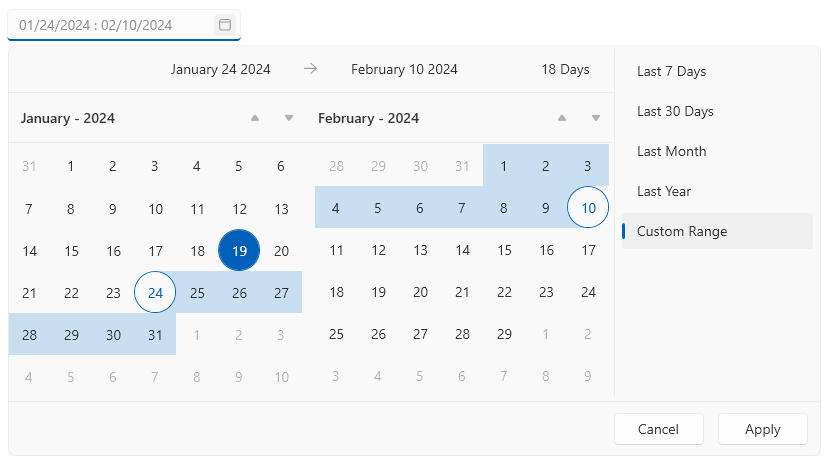Pick January 24 as the start date
The height and width of the screenshot is (462, 830).
coord(155,292)
